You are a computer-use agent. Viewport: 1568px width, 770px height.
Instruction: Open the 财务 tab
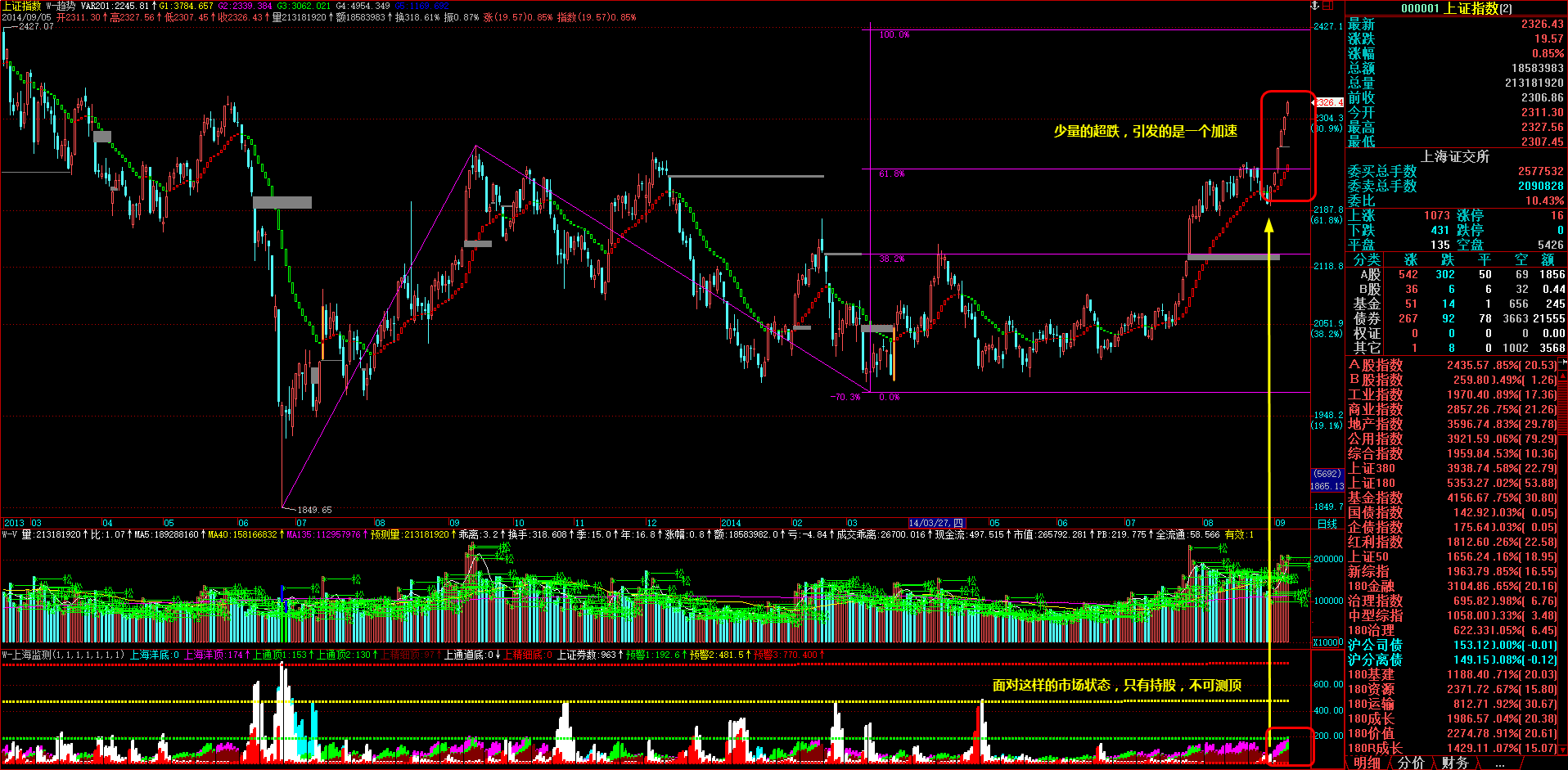click(1454, 763)
